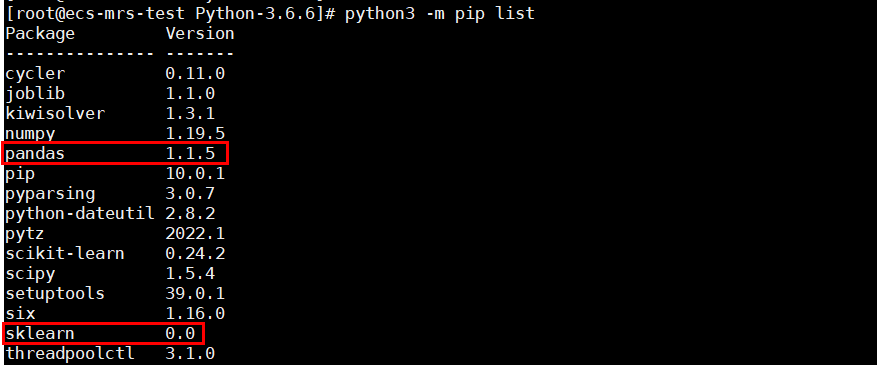The image size is (877, 365).
Task: Click the scikit-learn package name
Action: (x=65, y=253)
